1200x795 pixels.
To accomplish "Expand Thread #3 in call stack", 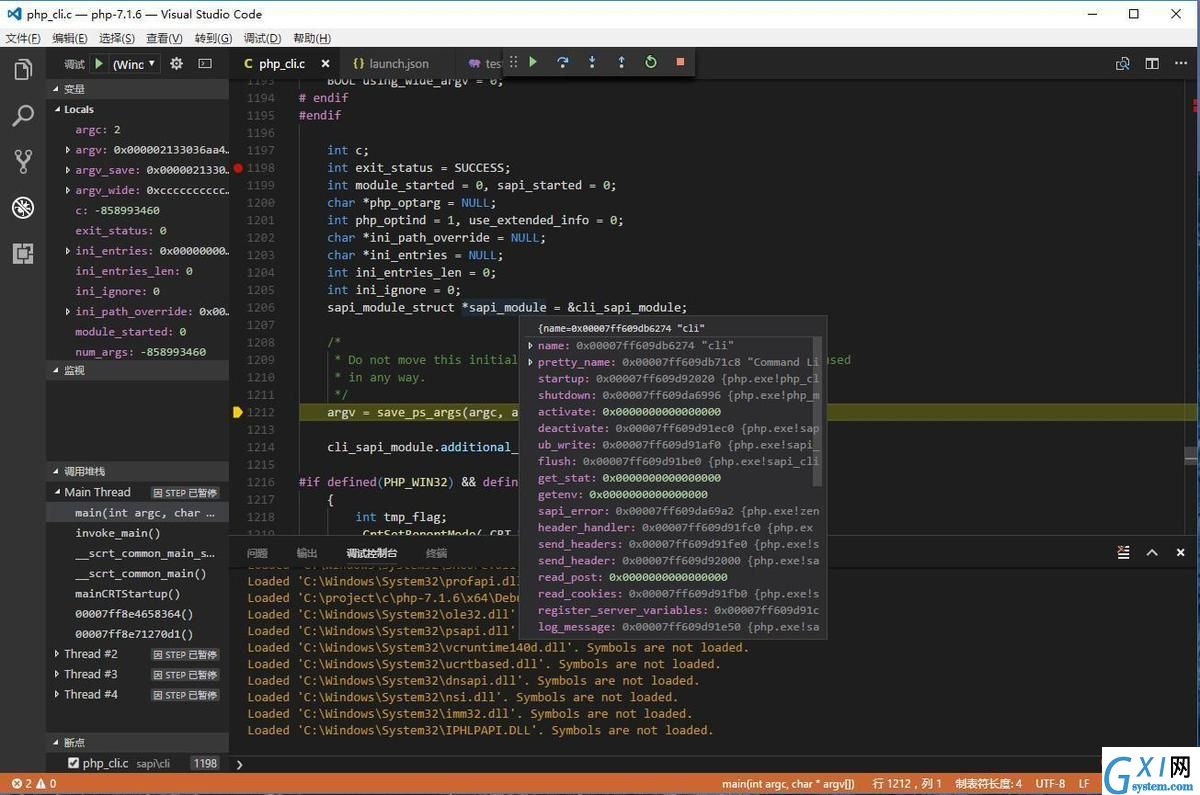I will (57, 674).
